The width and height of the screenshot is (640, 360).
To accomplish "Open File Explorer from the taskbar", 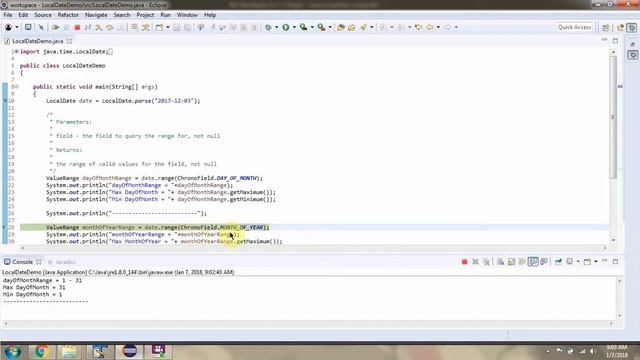I will [x=69, y=351].
